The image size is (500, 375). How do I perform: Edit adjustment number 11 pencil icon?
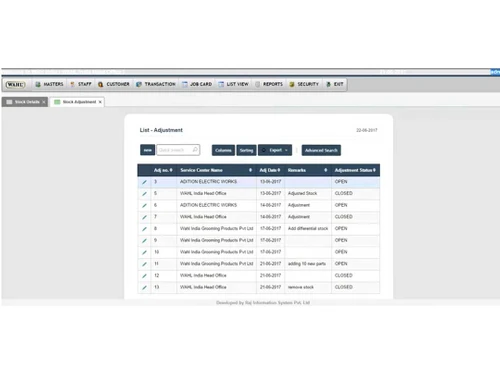click(x=144, y=264)
